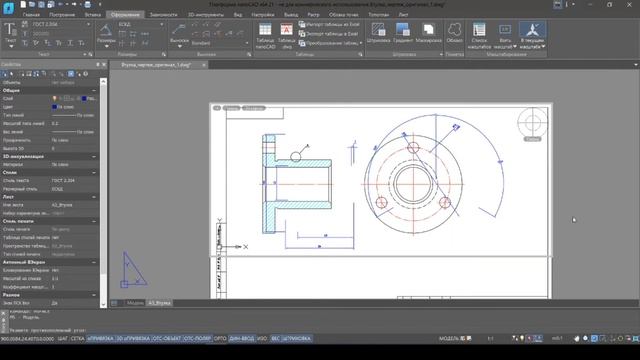The height and width of the screenshot is (360, 640).
Task: Collapse the Лист section in properties
Action: tap(94, 197)
